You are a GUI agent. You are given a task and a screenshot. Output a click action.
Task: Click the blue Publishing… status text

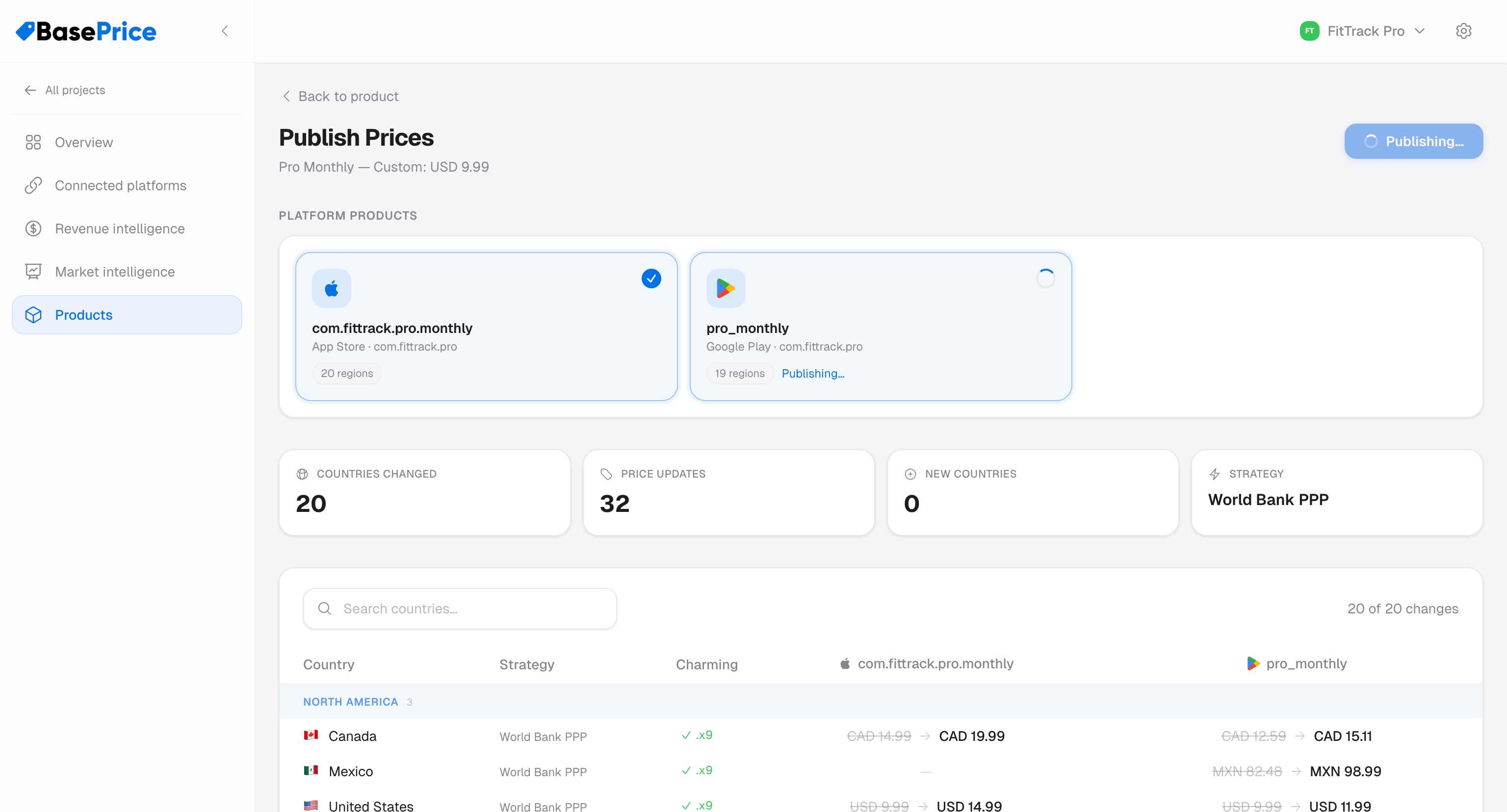coord(812,374)
